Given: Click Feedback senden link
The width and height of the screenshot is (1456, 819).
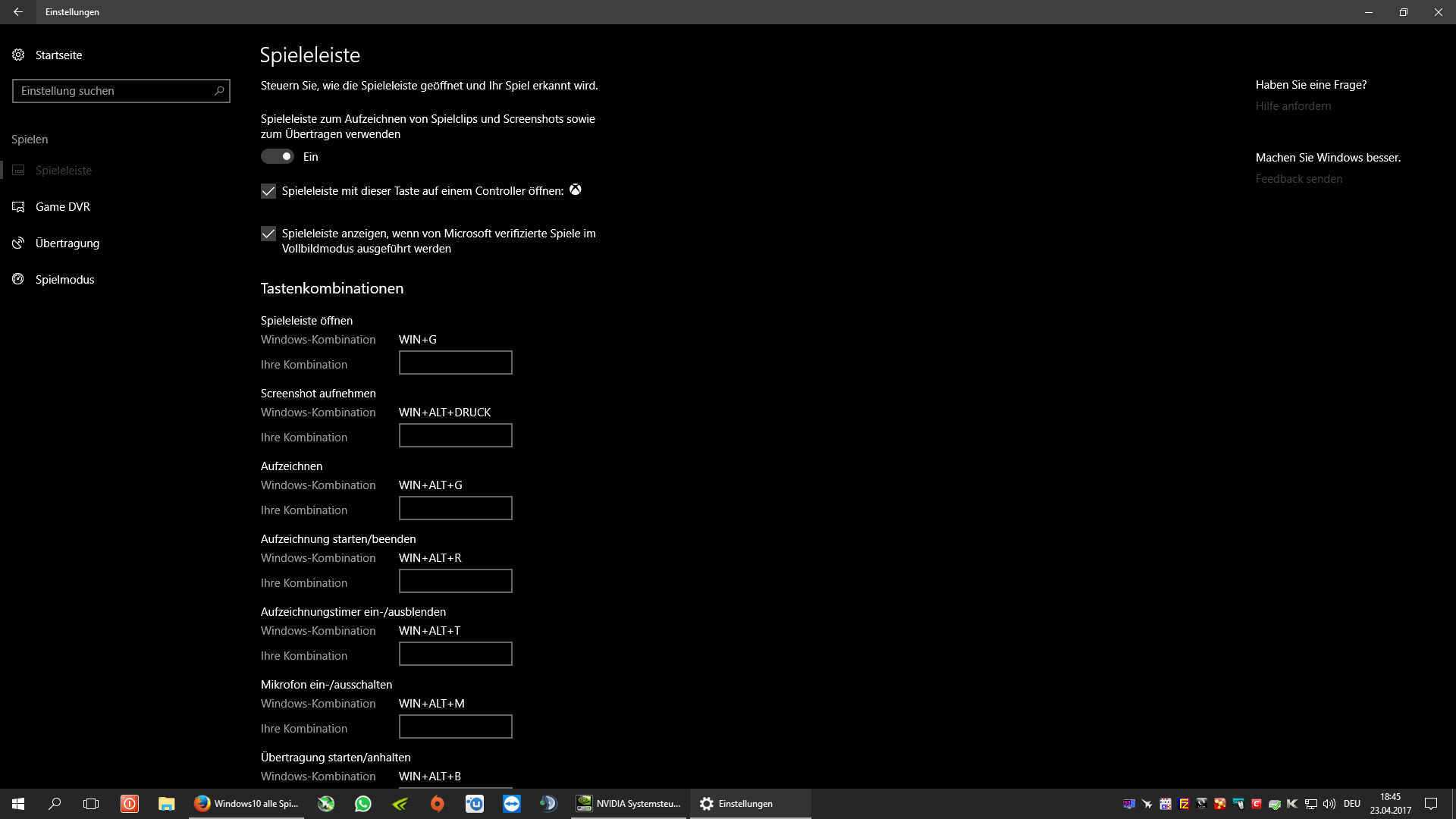Looking at the screenshot, I should (1298, 179).
